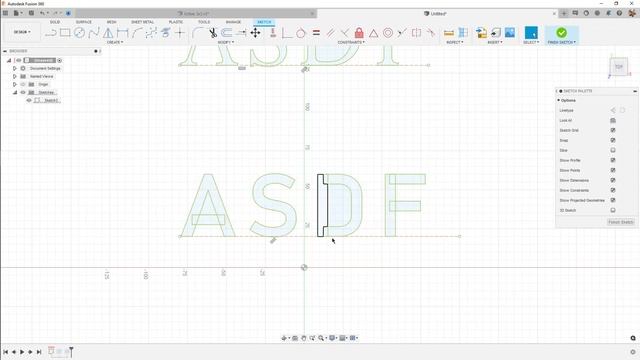Switch to the Solid tab
Screen dimensions: 640x360
click(55, 22)
